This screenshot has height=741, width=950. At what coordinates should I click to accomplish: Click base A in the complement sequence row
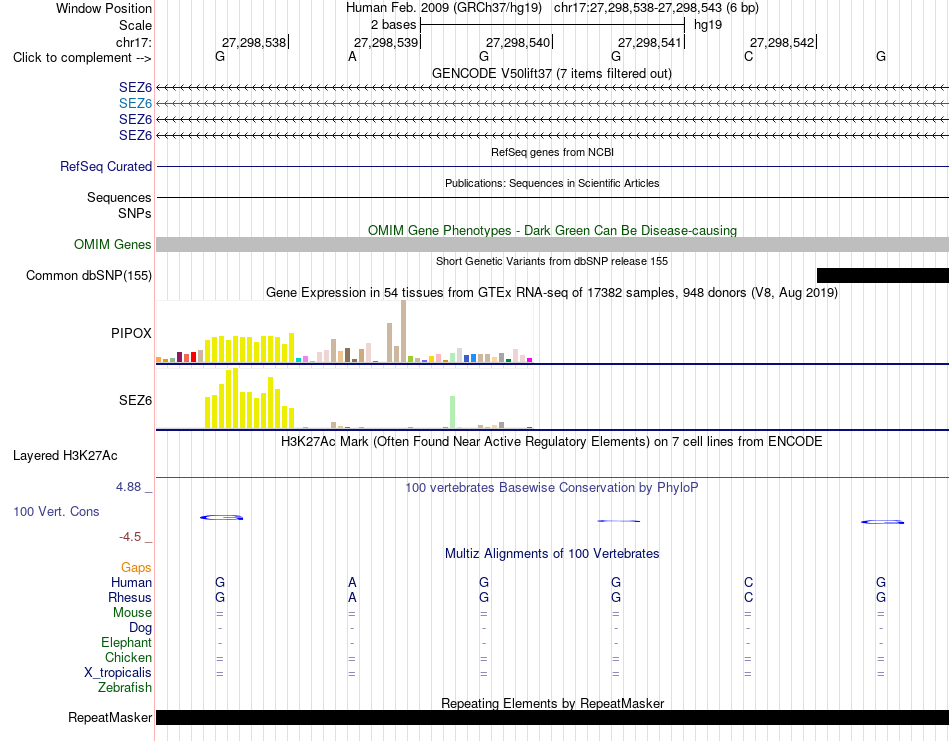[352, 57]
